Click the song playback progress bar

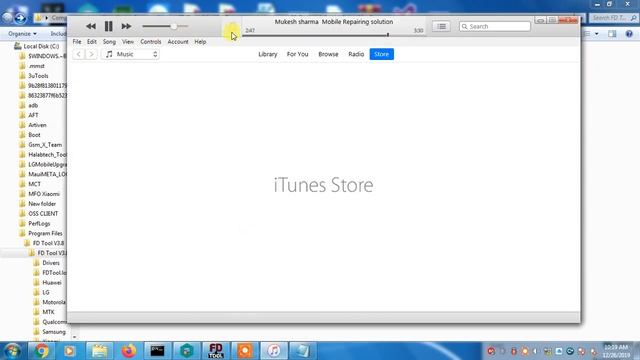[x=333, y=36]
